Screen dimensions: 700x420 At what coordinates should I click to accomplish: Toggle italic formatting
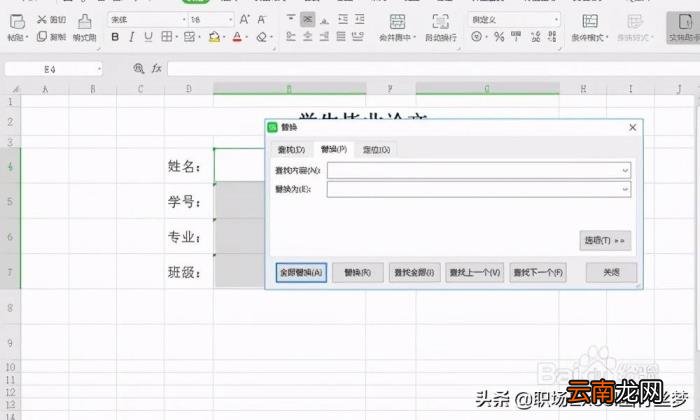(x=132, y=37)
